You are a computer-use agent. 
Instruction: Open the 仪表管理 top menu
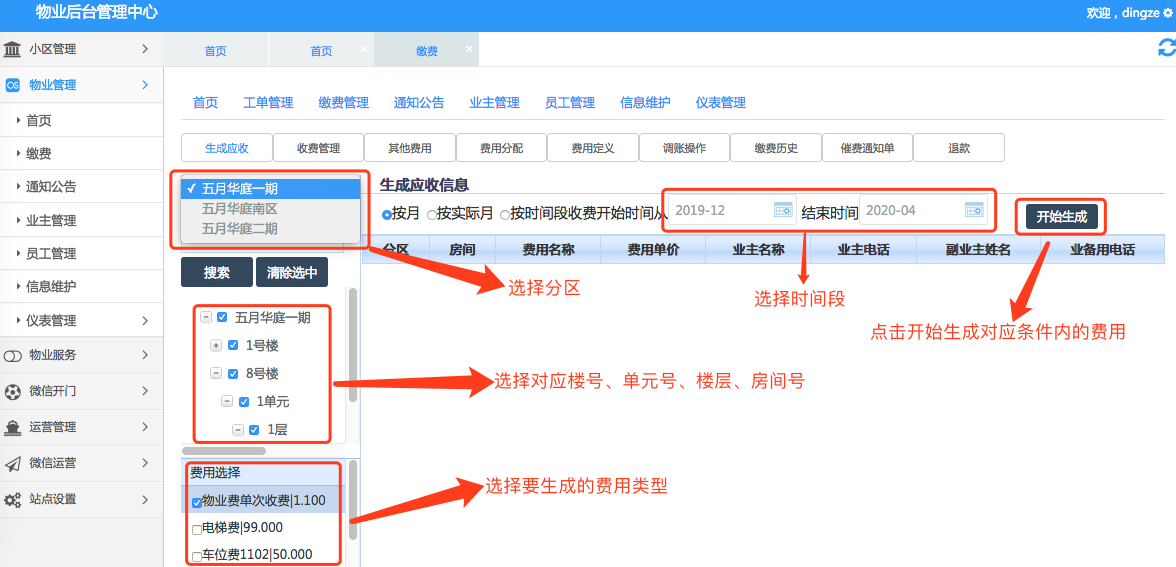tap(721, 103)
